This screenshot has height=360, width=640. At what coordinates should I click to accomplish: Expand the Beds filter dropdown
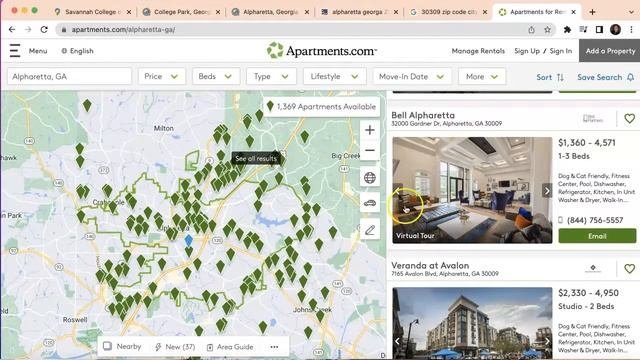[216, 76]
